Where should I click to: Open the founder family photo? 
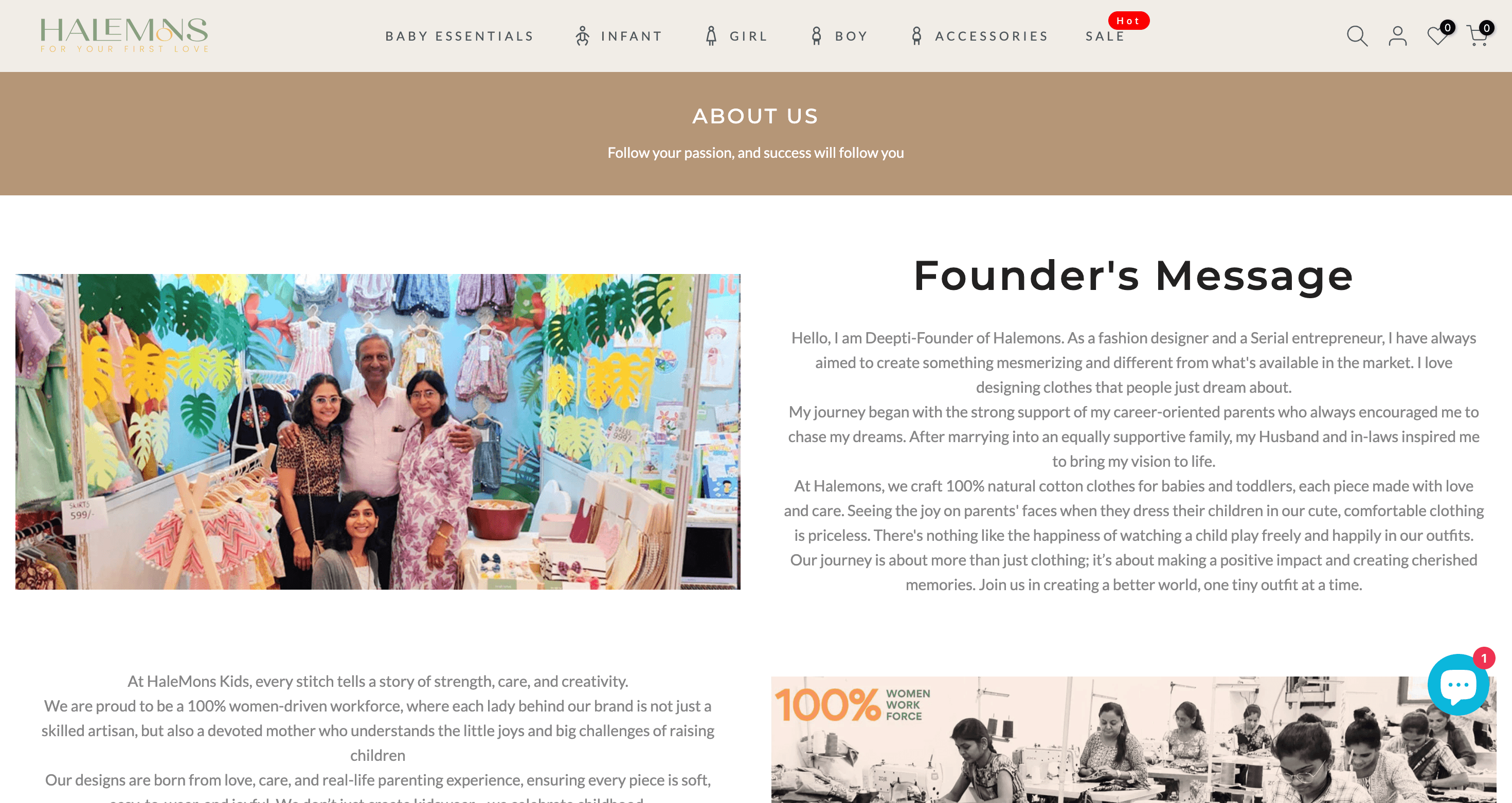coord(378,432)
